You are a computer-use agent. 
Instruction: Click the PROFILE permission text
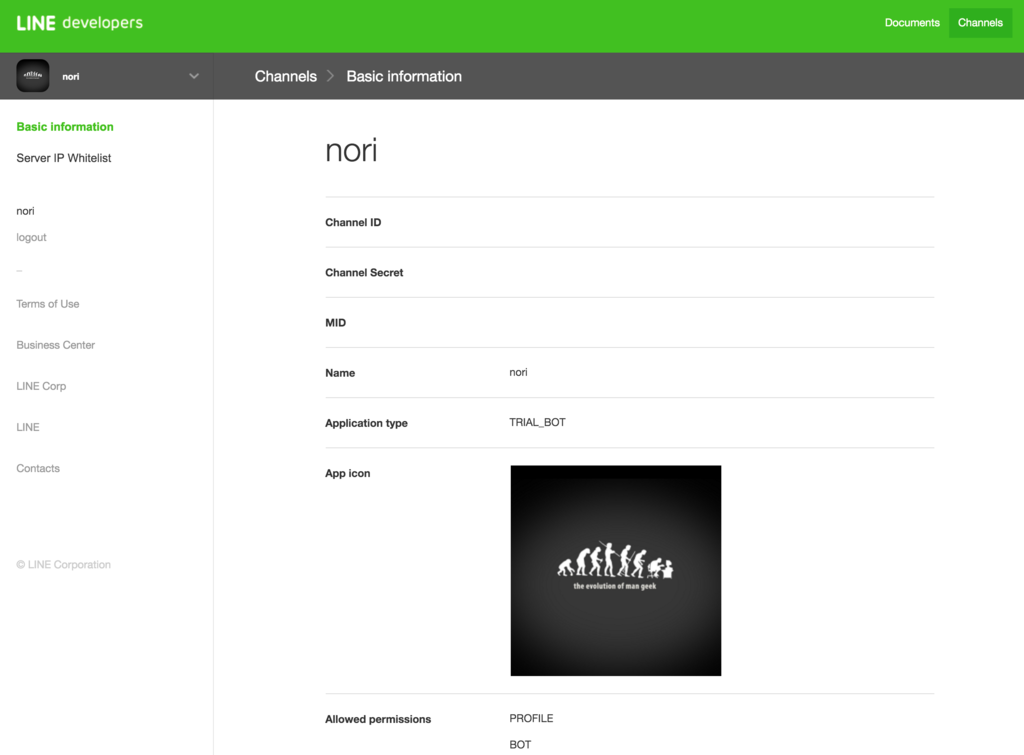pos(531,718)
